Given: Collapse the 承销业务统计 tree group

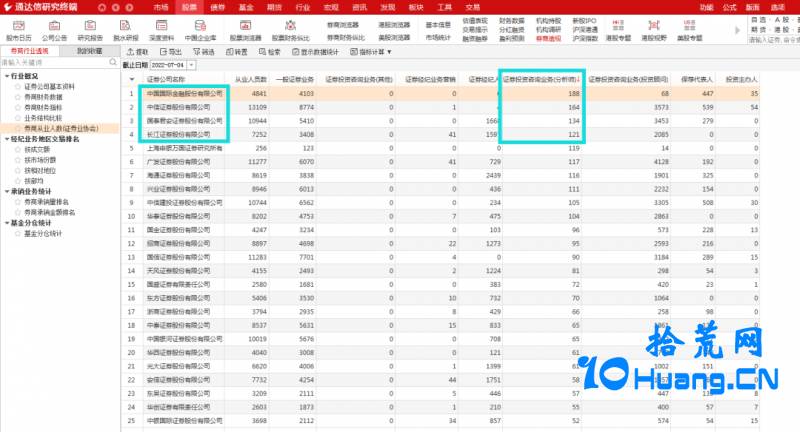Looking at the screenshot, I should (7, 191).
